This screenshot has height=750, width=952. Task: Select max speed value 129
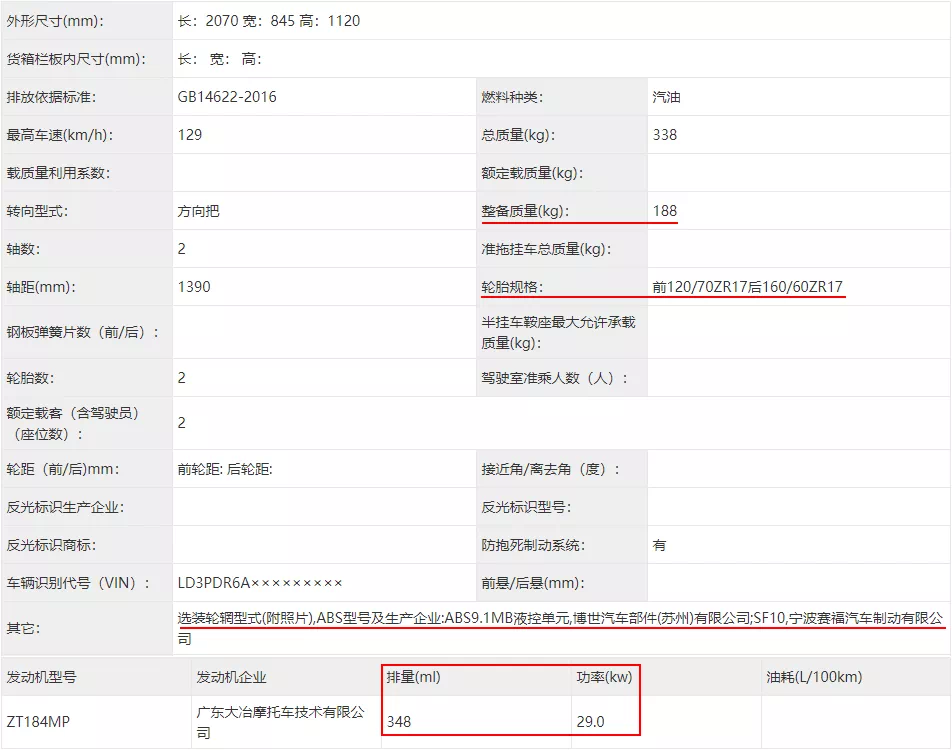pyautogui.click(x=190, y=135)
